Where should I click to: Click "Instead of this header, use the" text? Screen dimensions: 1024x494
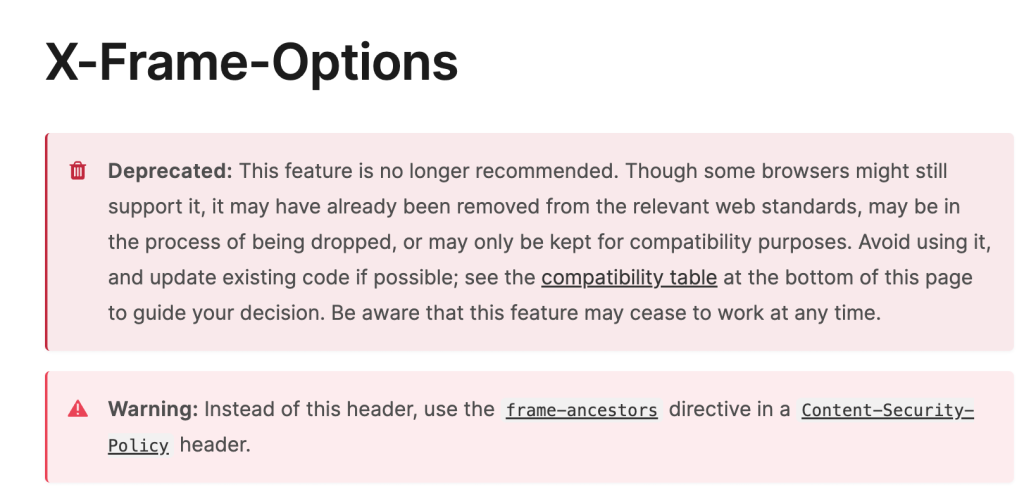[351, 409]
